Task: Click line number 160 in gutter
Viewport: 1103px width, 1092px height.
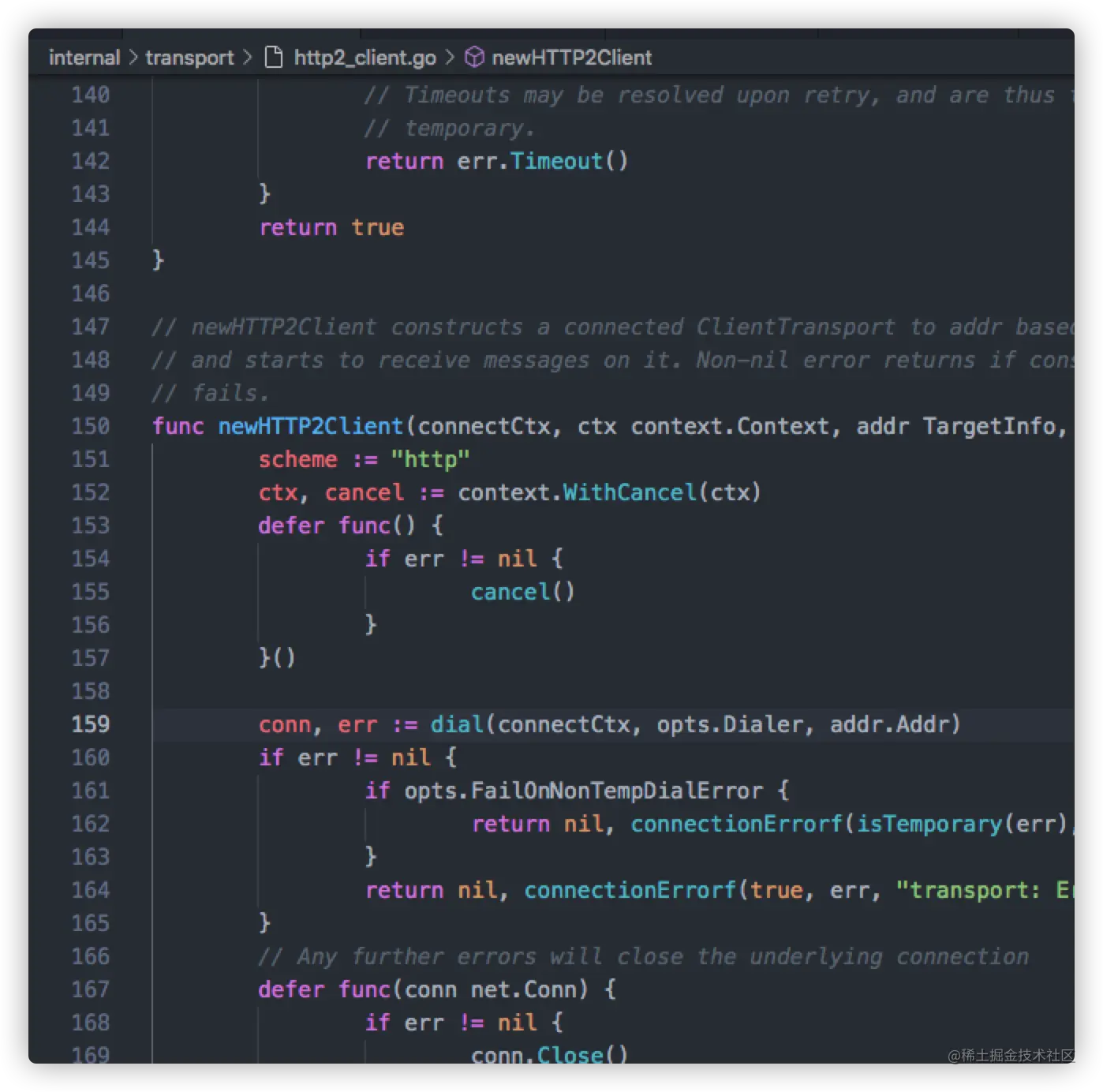Action: point(91,757)
